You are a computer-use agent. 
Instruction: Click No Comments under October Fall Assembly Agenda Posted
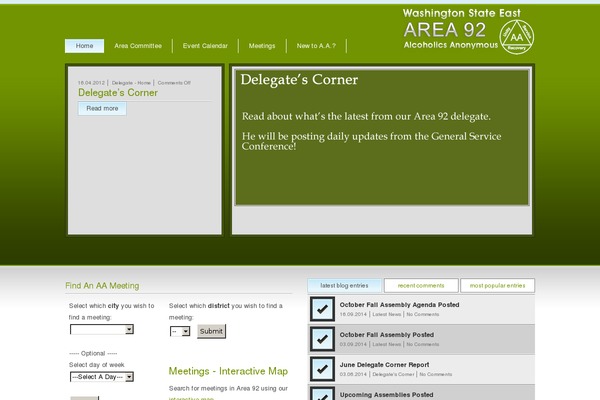[x=422, y=314]
